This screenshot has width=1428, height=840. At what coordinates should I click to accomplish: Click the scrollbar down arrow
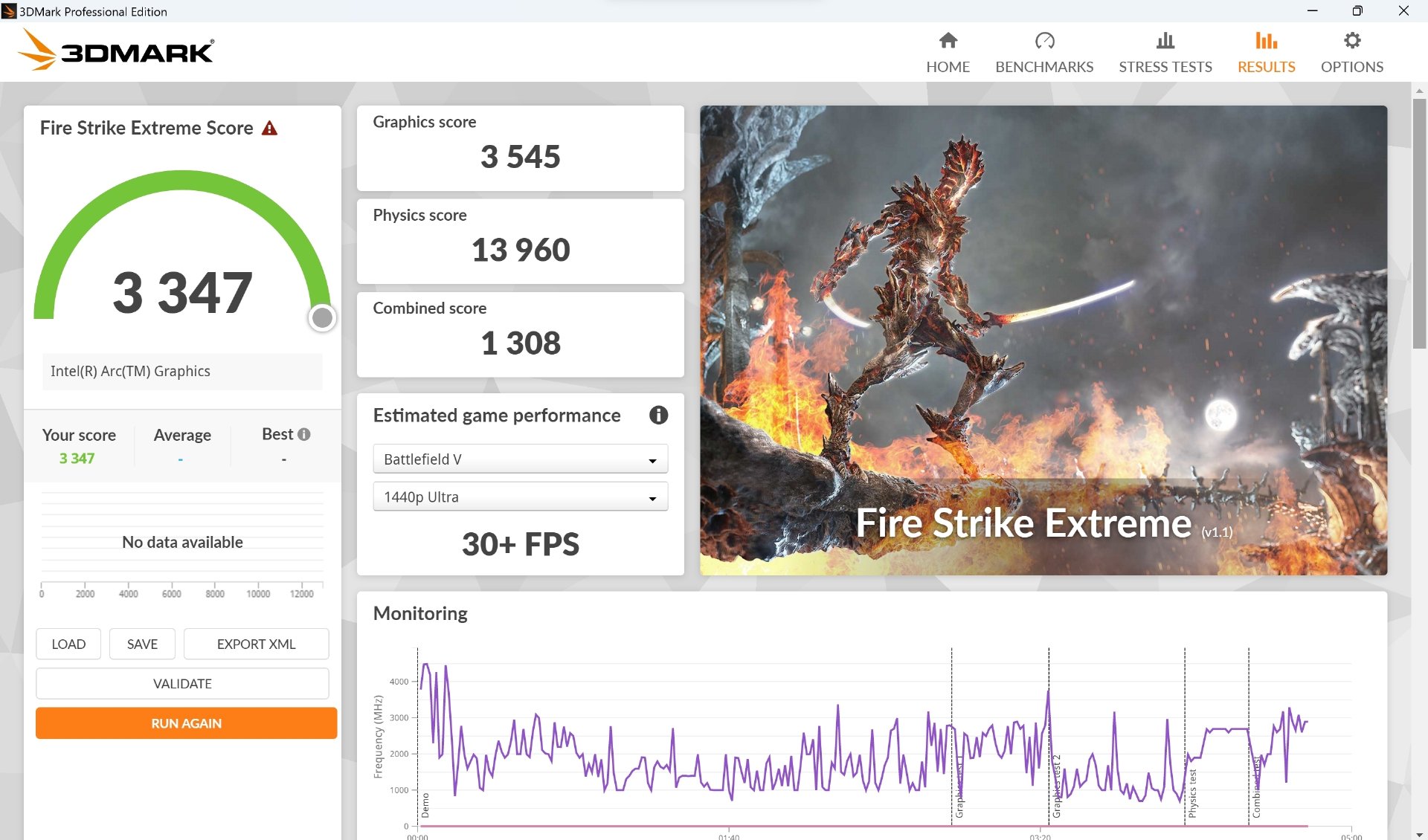coord(1419,834)
